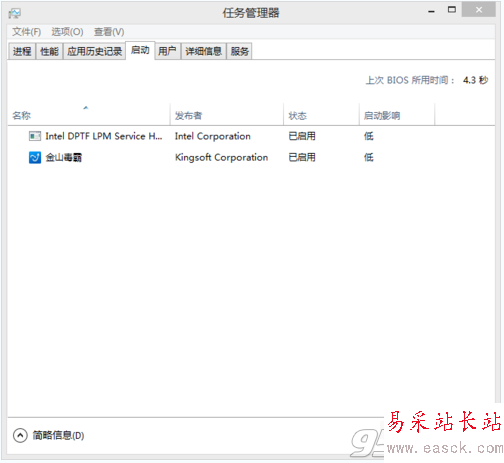Sort by the 发布者 column header

click(x=227, y=115)
